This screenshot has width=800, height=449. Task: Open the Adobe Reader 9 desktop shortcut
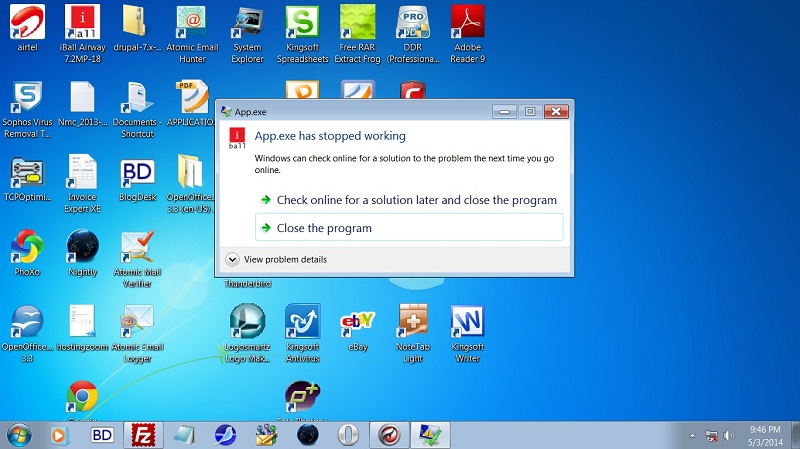[x=467, y=24]
